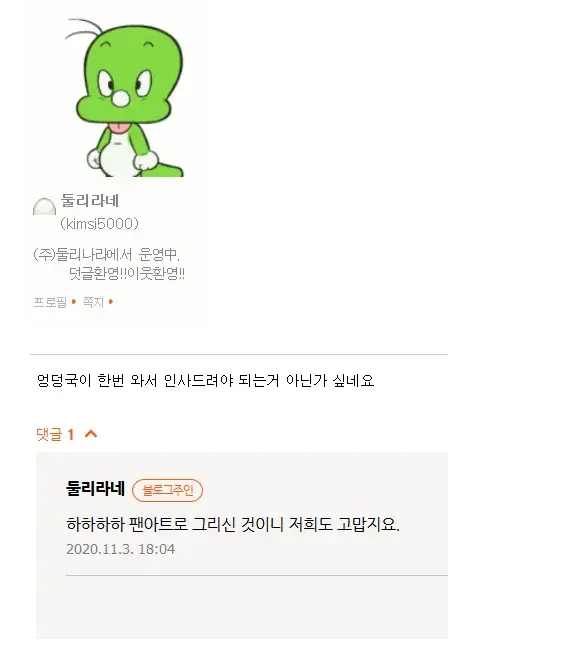Click the comment timestamp 2020.11.3. 18:04

point(120,549)
